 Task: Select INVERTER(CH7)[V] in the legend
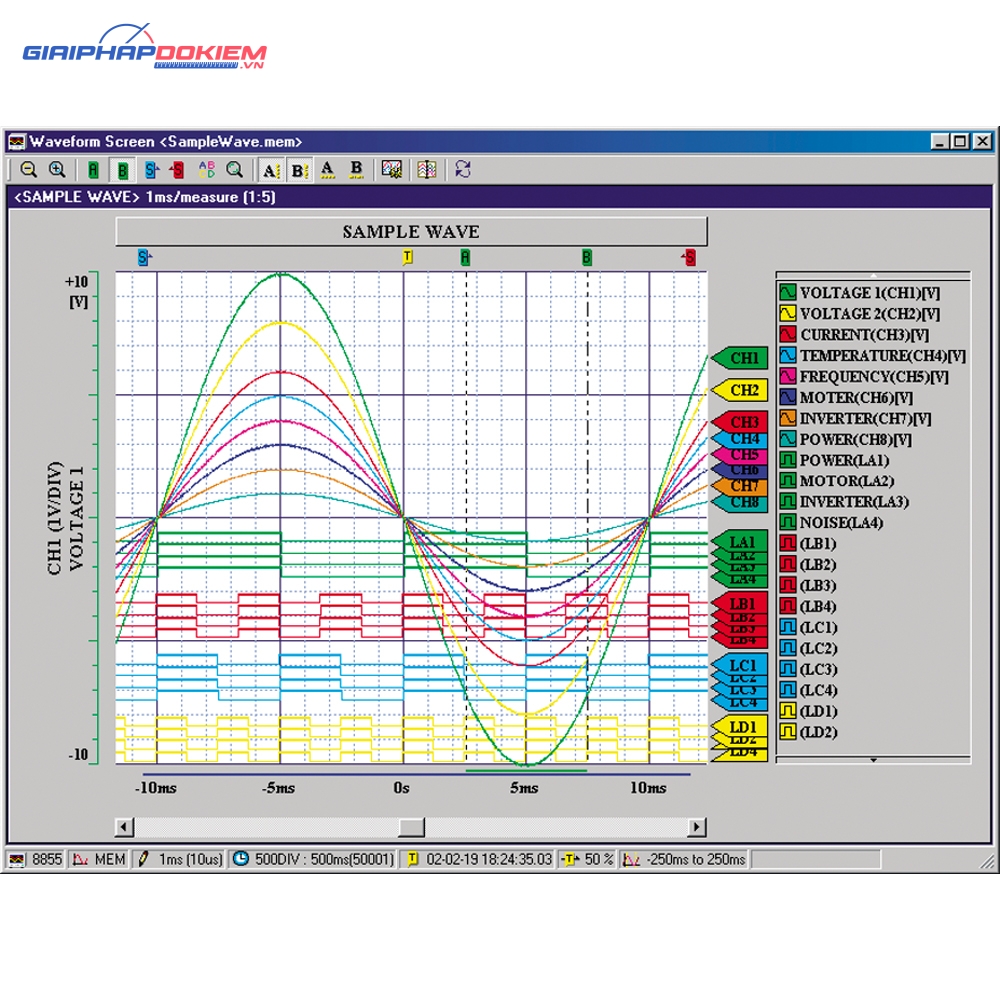tap(855, 418)
